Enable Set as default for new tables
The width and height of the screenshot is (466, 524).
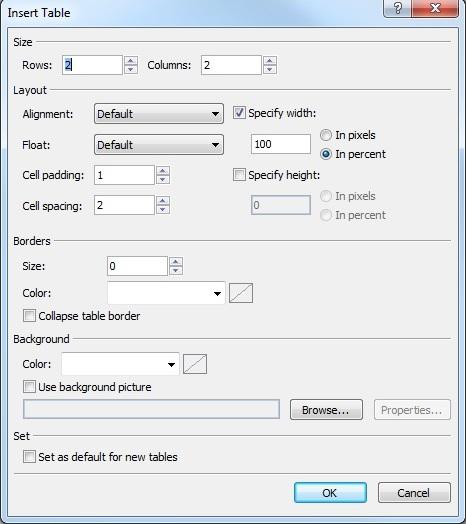[29, 456]
